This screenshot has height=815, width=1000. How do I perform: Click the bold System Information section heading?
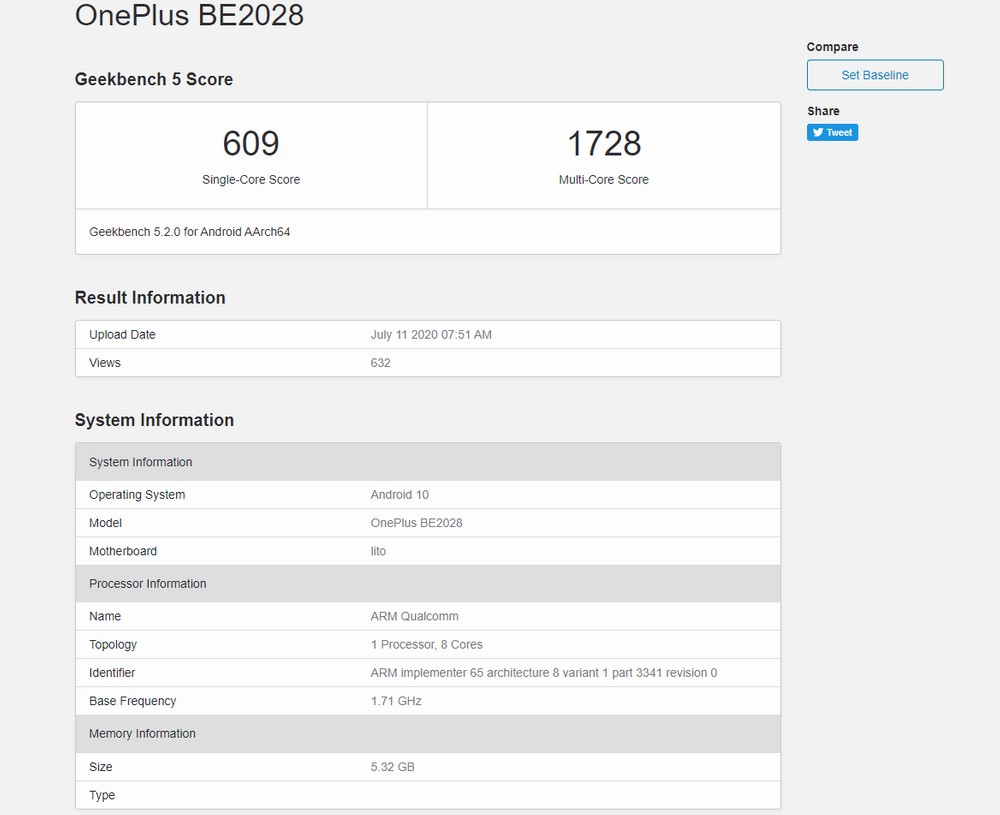tap(154, 420)
